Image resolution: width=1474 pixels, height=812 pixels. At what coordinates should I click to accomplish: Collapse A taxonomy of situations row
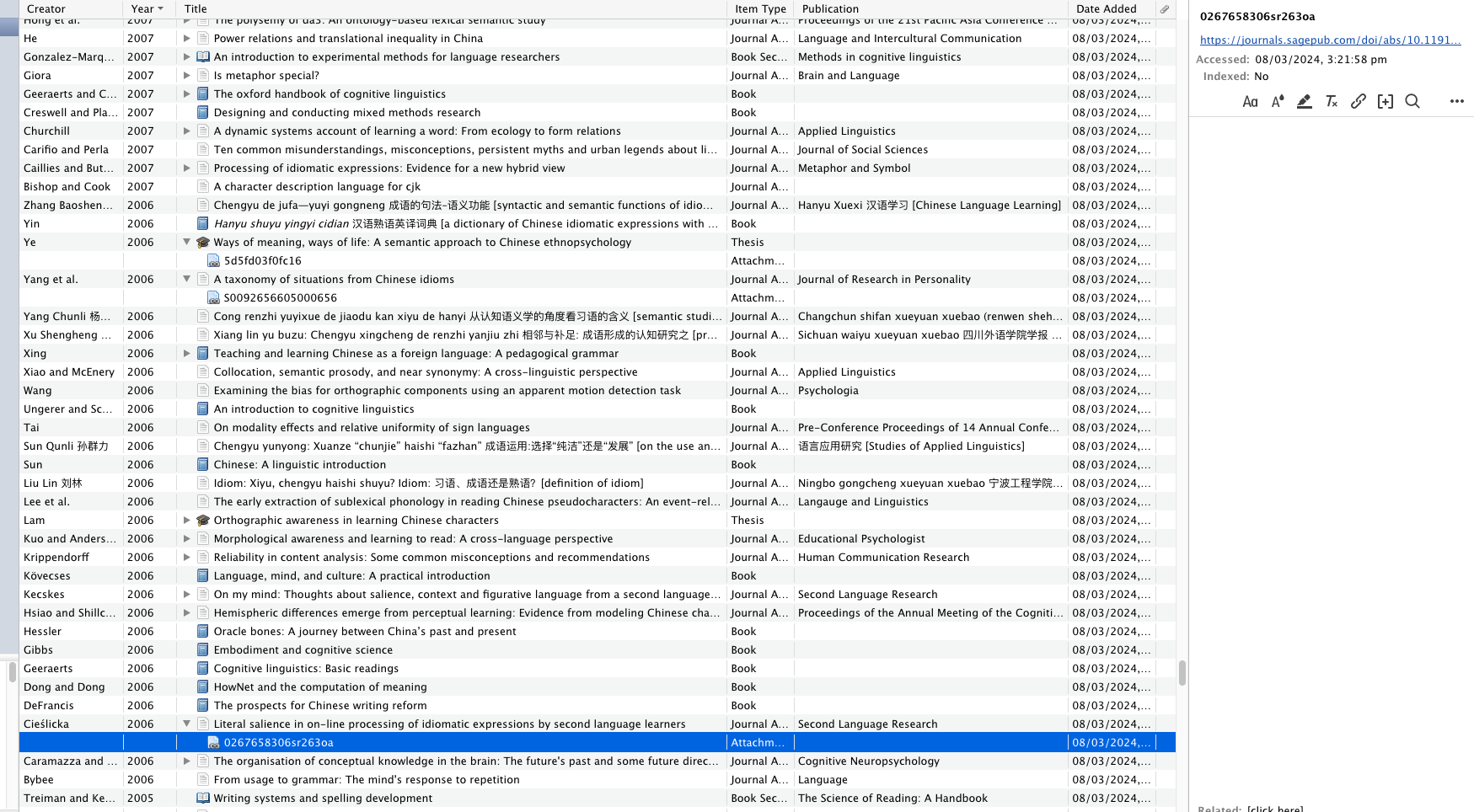[x=187, y=280]
